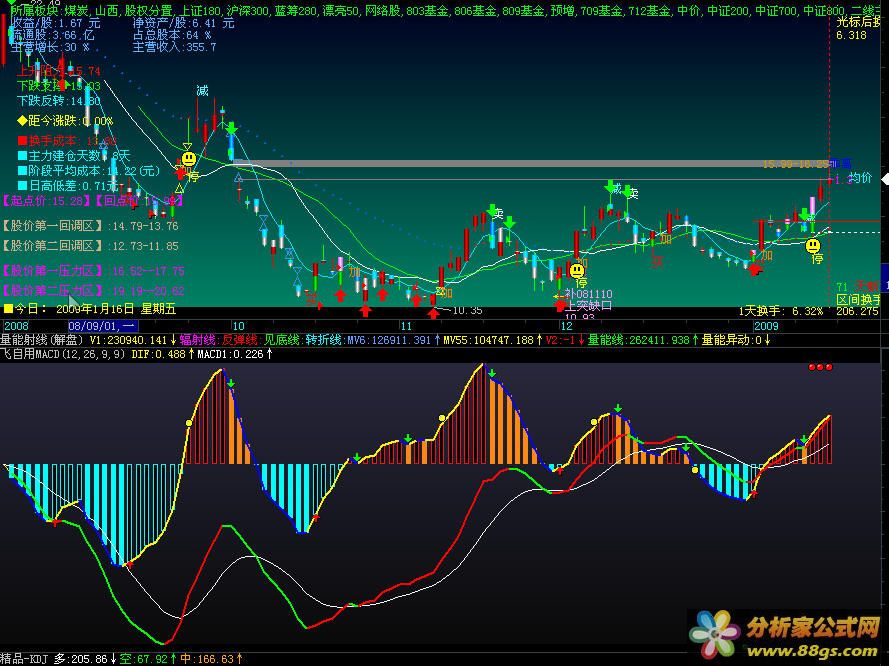Click the red up arrow at the 10.35 low
The height and width of the screenshot is (666, 889).
(434, 313)
